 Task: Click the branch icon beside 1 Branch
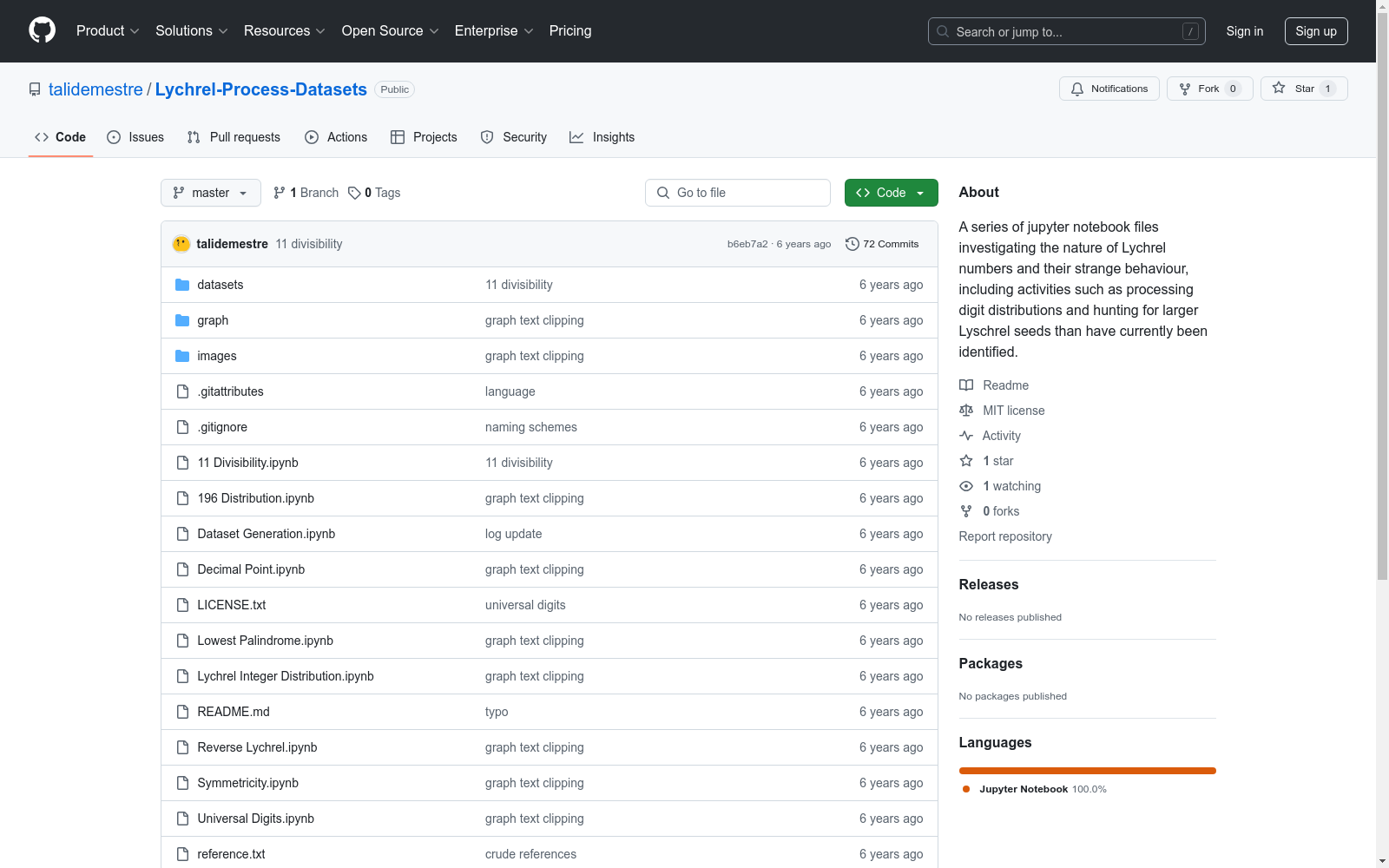coord(280,193)
